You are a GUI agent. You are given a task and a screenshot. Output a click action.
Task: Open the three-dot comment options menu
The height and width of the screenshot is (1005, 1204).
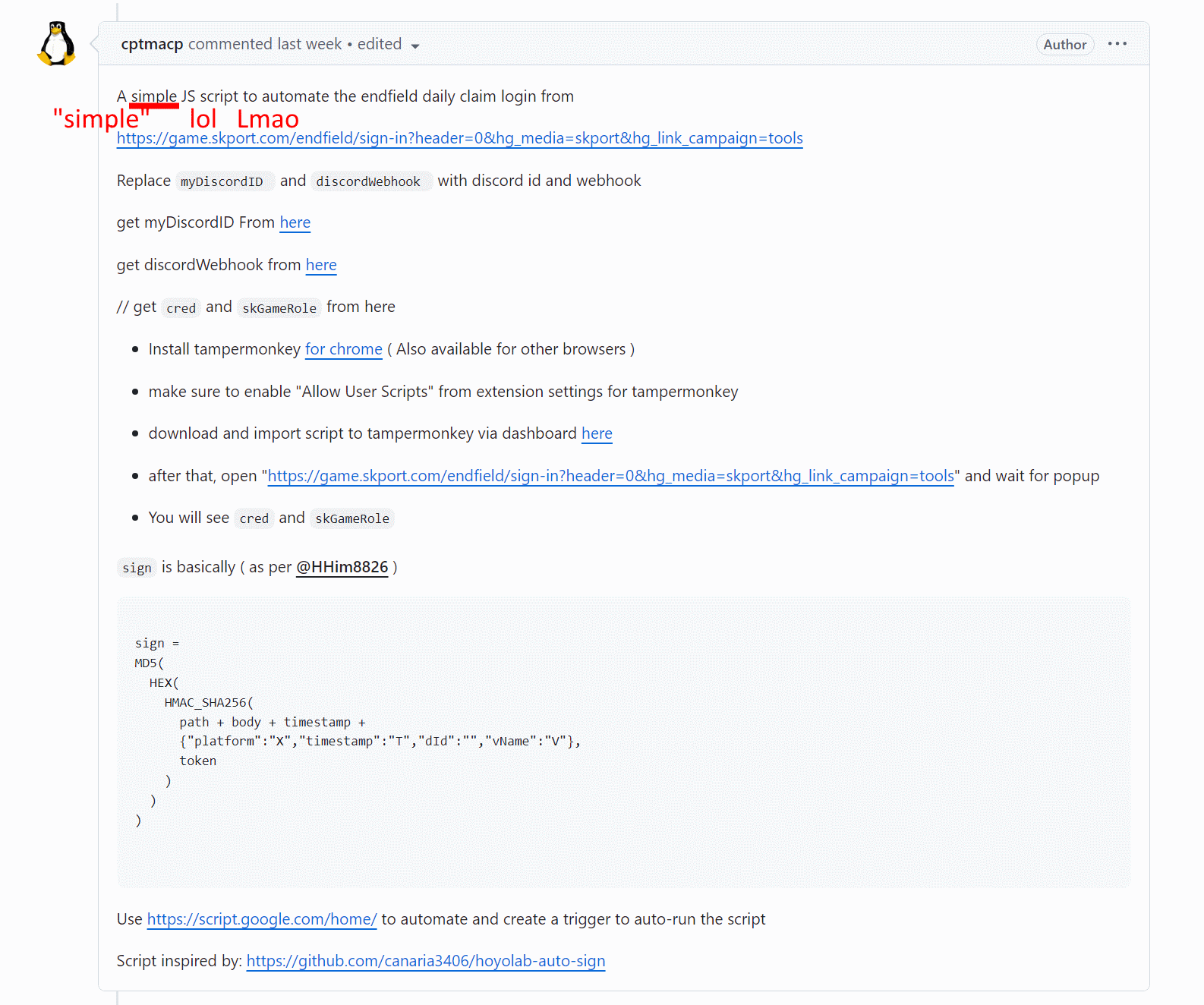click(1117, 44)
